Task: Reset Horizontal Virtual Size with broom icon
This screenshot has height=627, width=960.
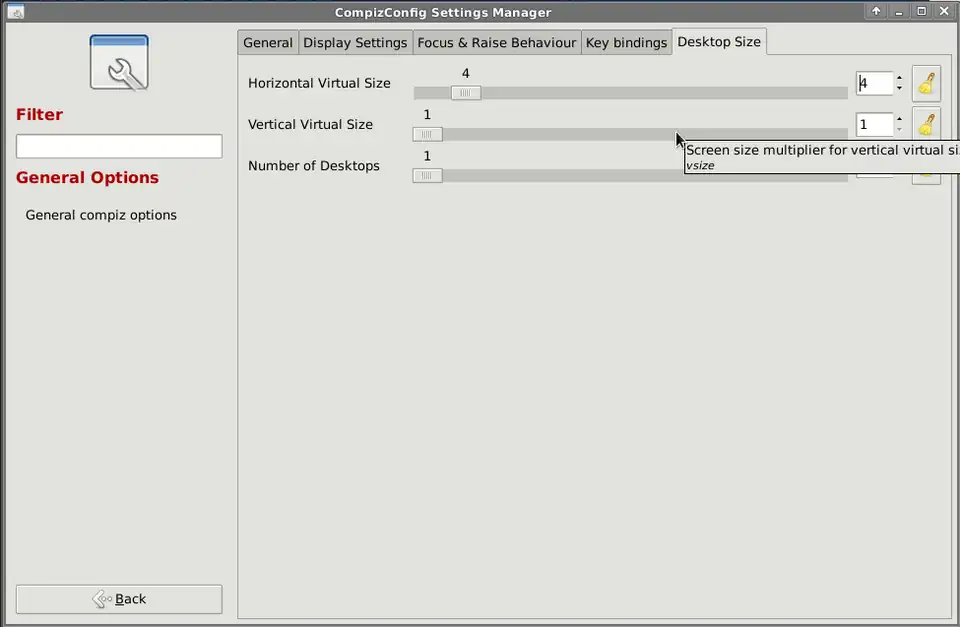Action: coord(926,83)
